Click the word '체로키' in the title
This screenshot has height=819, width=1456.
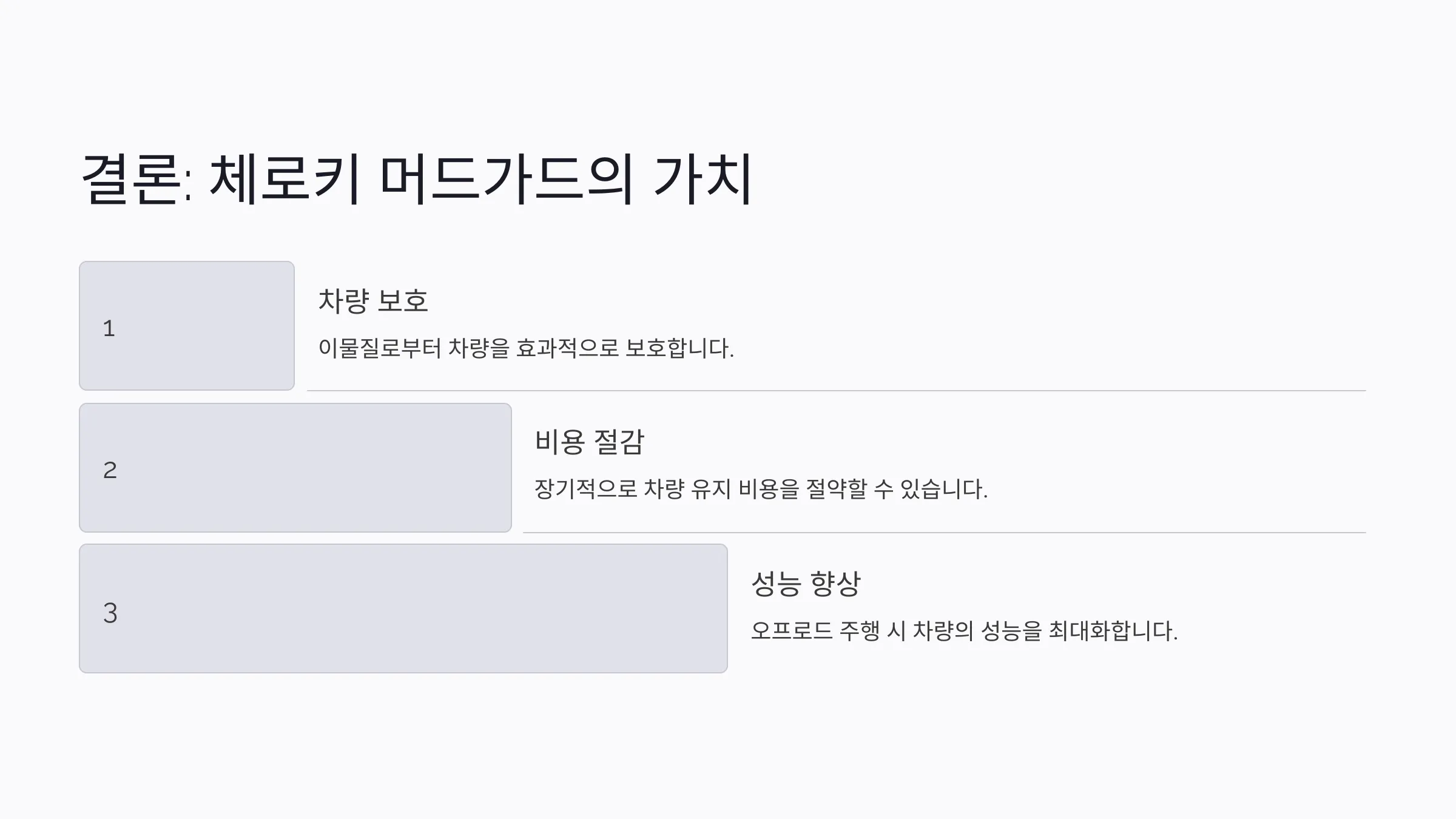(x=285, y=179)
